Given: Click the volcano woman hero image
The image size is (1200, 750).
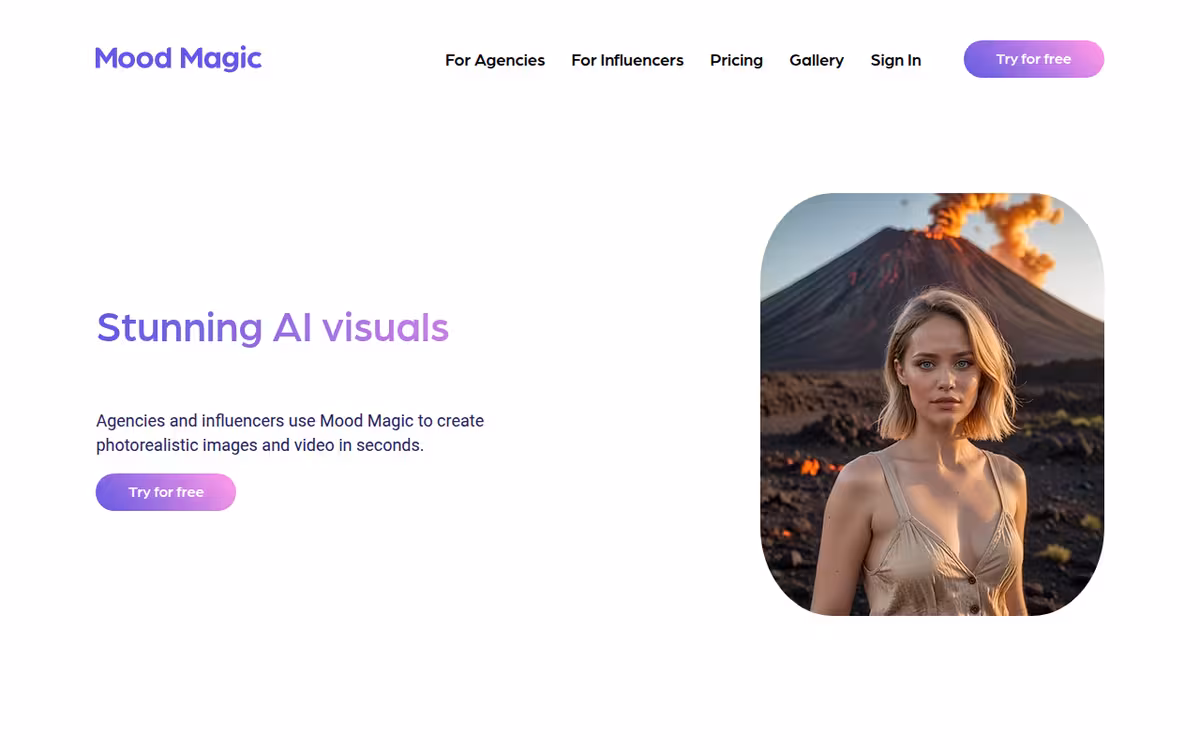Looking at the screenshot, I should (932, 404).
